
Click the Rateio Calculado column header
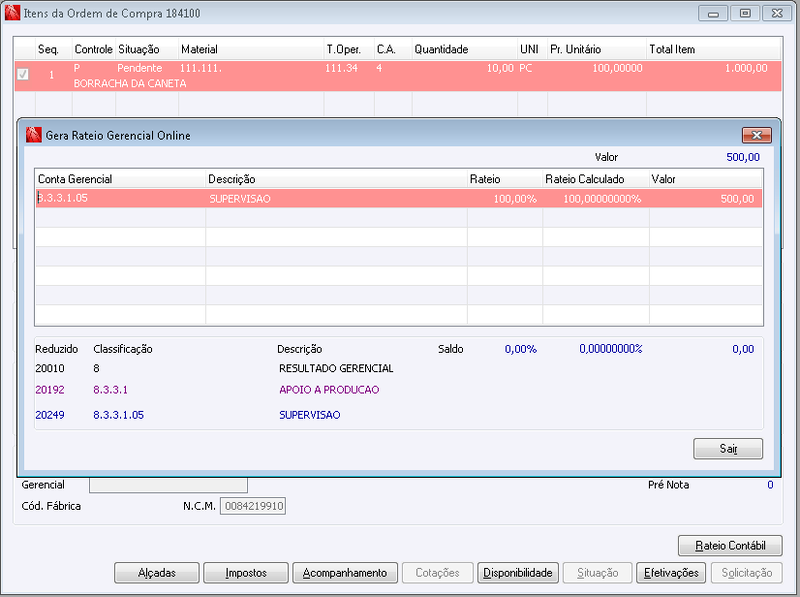pyautogui.click(x=596, y=179)
